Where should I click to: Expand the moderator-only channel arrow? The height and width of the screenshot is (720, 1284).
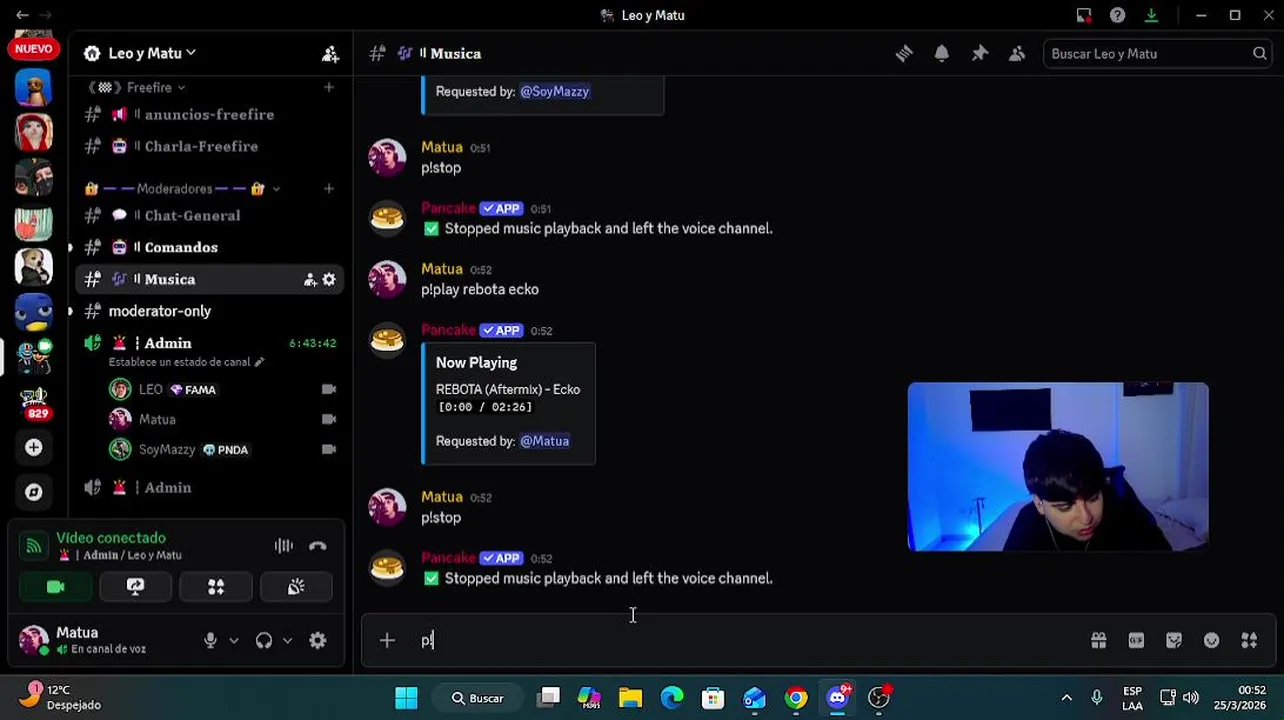click(70, 311)
